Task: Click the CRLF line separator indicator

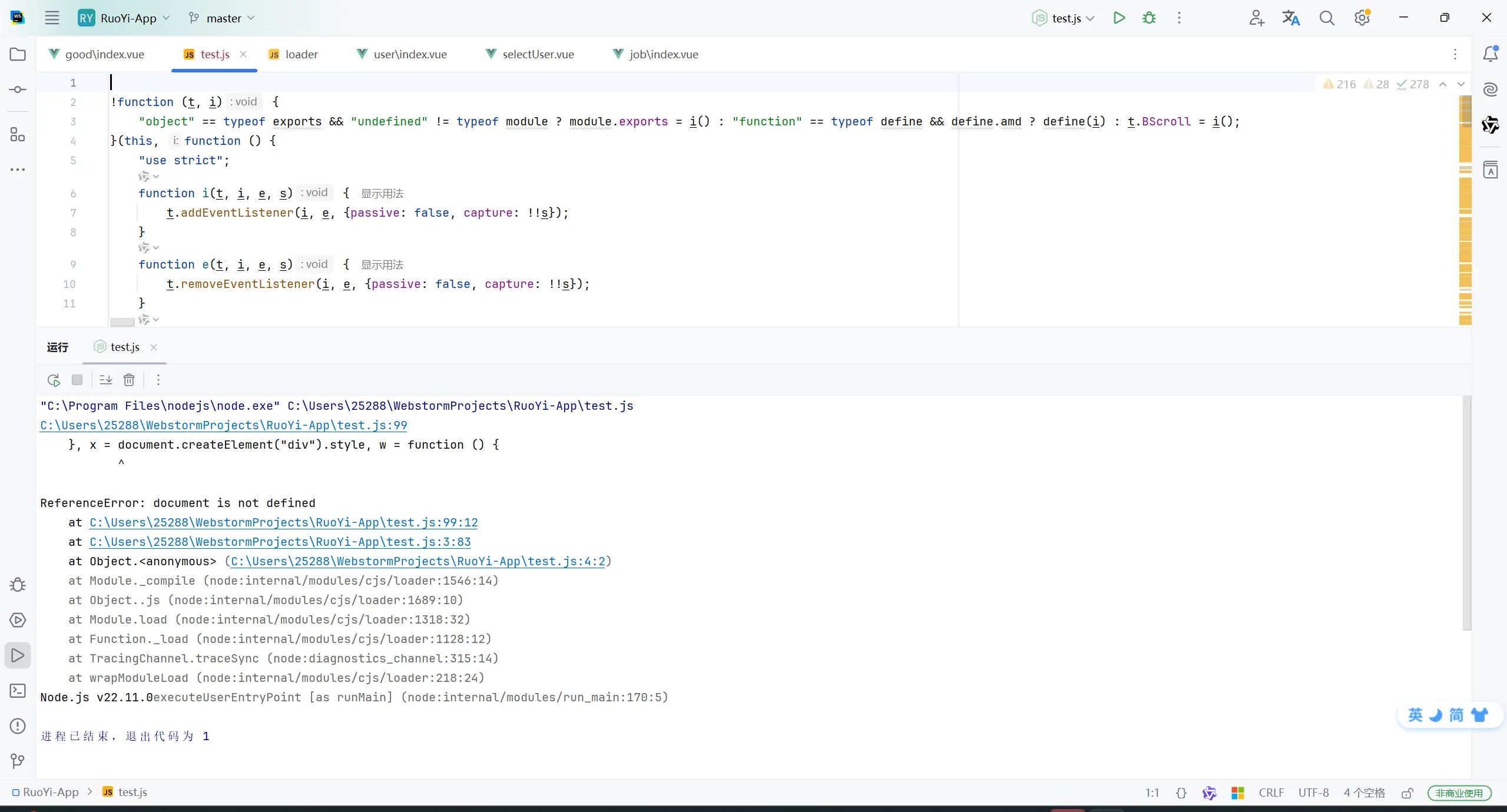Action: tap(1271, 793)
